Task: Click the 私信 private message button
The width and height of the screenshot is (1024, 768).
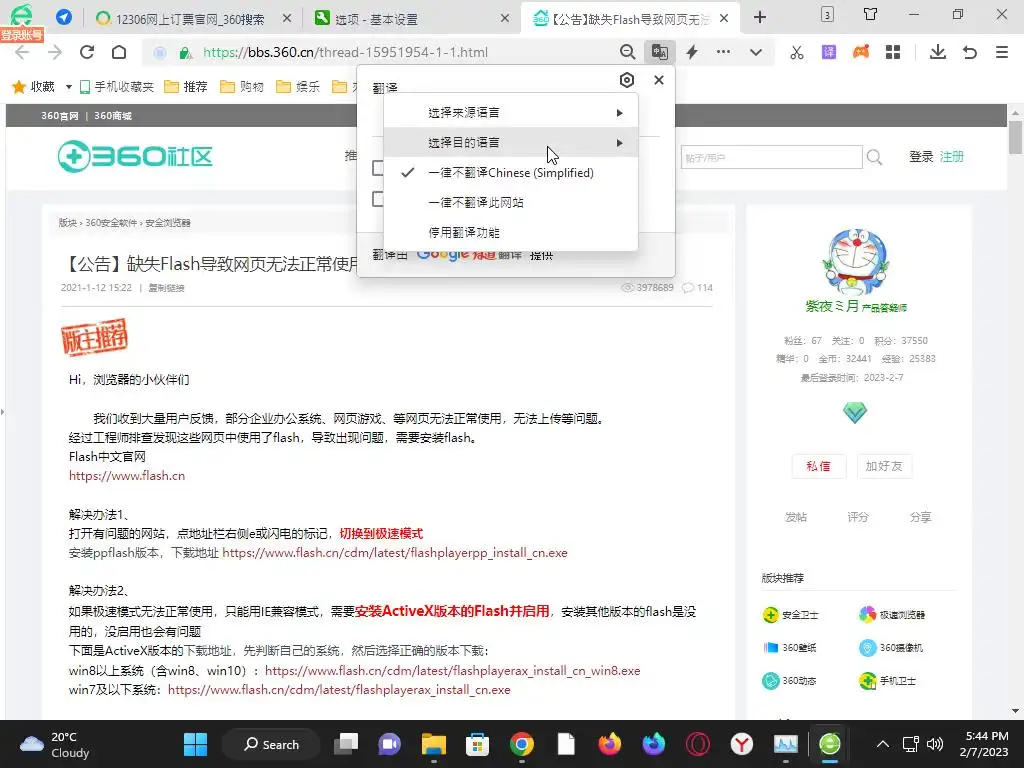Action: click(818, 466)
